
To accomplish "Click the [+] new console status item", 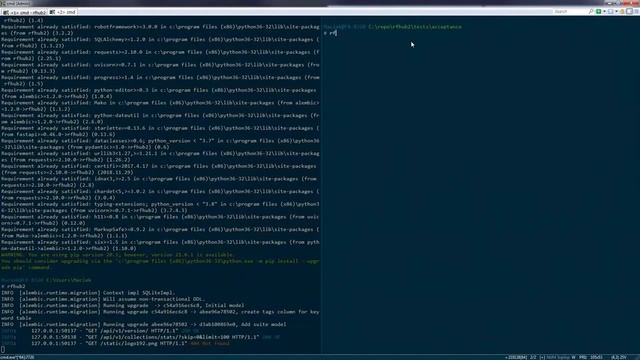I will (x=542, y=357).
